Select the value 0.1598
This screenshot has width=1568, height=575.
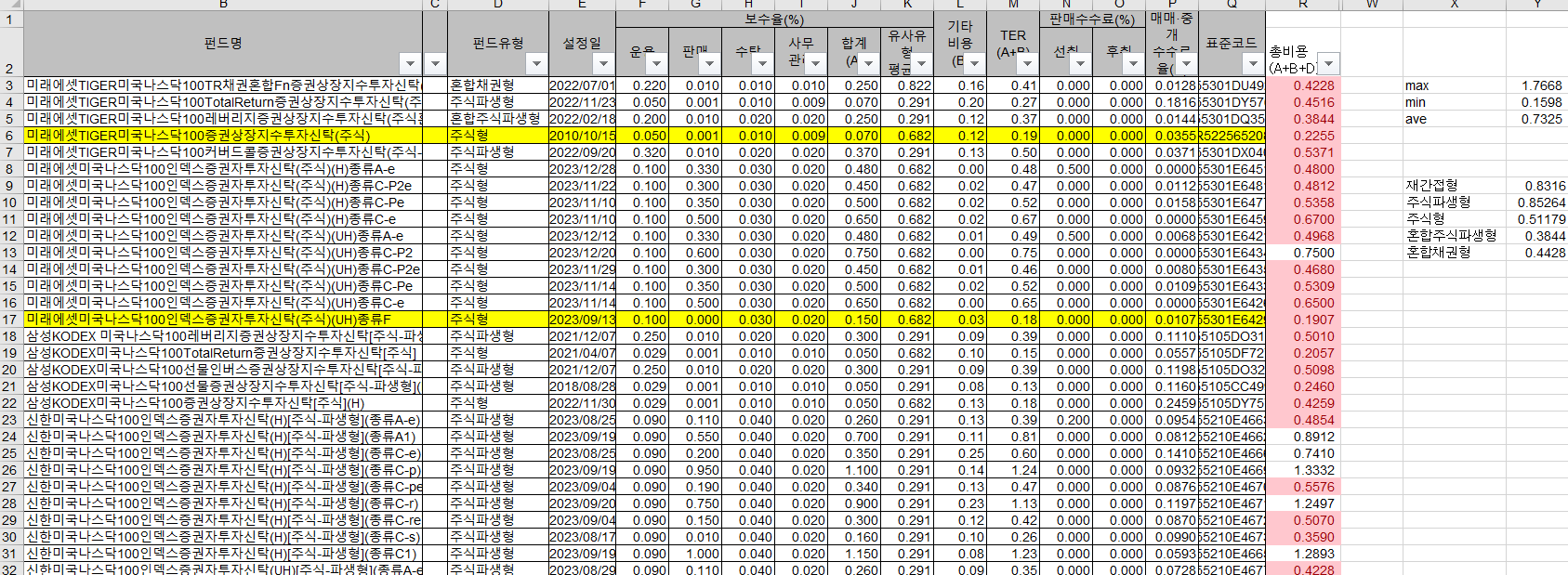[x=1536, y=102]
